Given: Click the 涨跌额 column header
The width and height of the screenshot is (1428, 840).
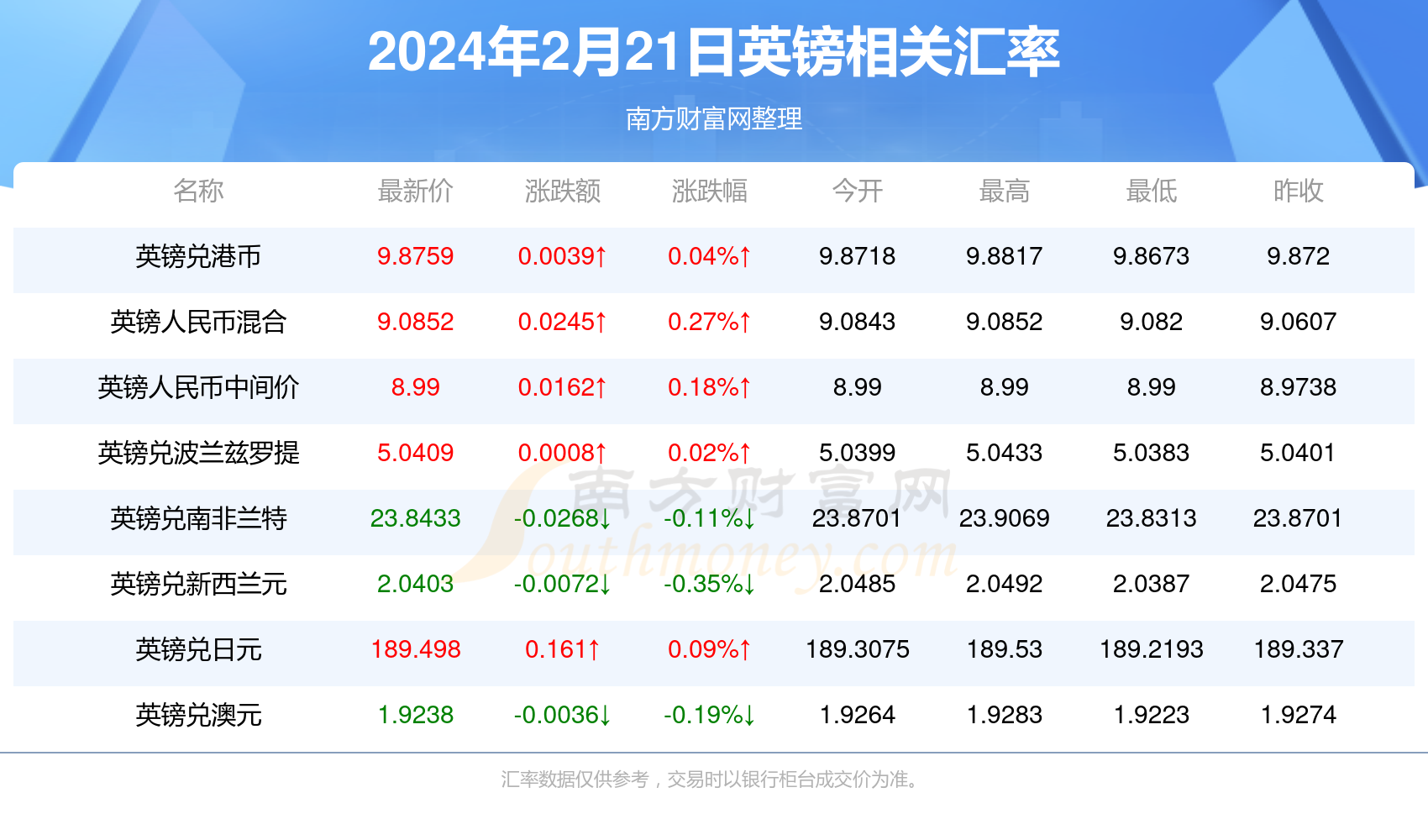Looking at the screenshot, I should [563, 191].
